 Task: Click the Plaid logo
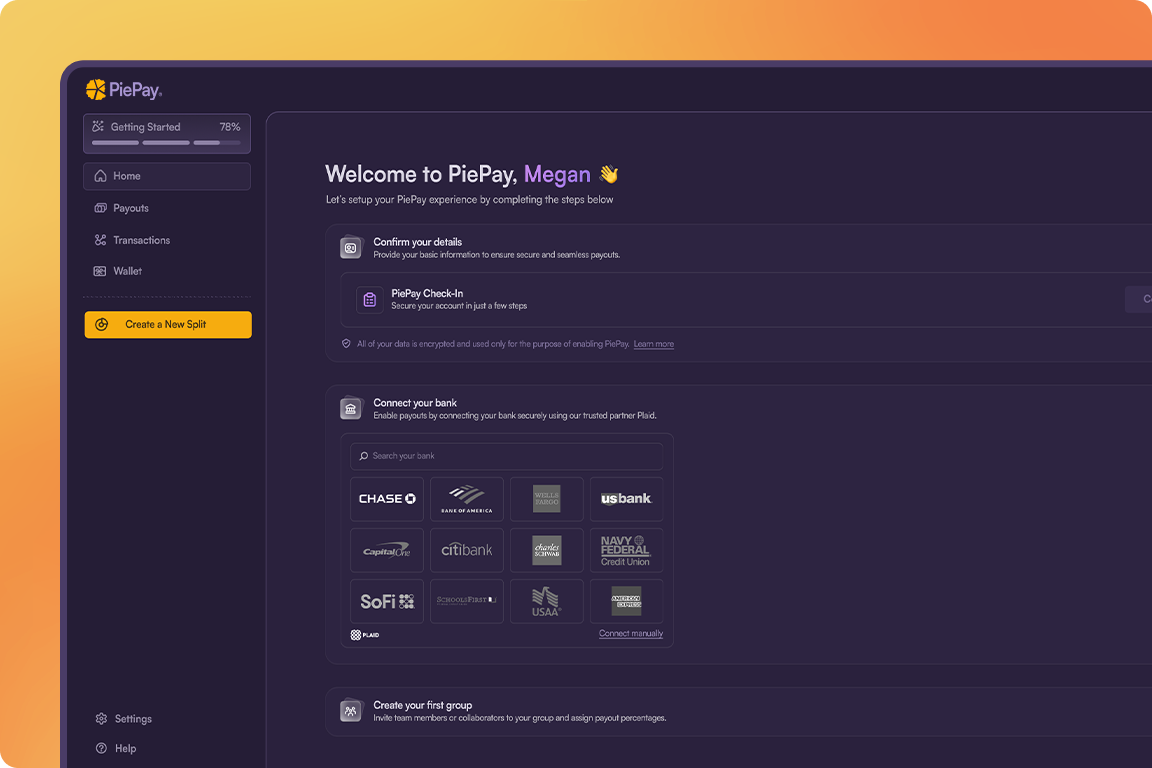[x=364, y=635]
